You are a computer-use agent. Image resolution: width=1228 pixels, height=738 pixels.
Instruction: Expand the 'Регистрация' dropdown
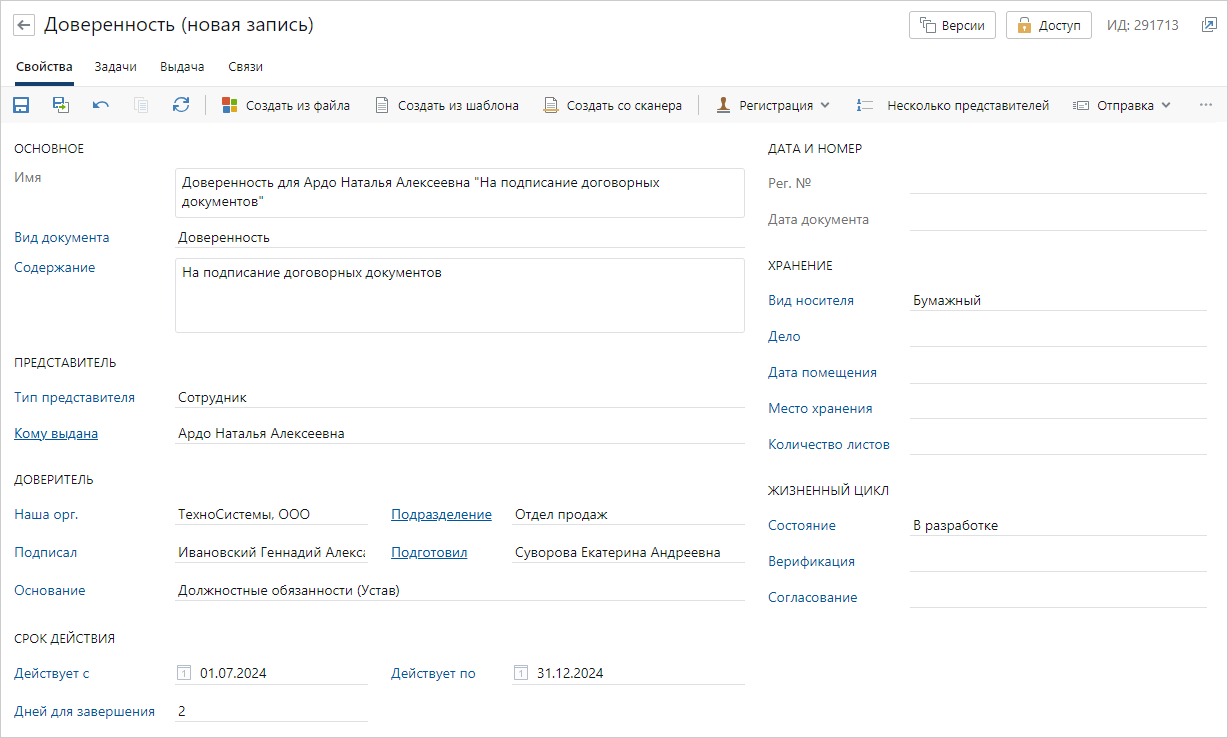tap(773, 105)
